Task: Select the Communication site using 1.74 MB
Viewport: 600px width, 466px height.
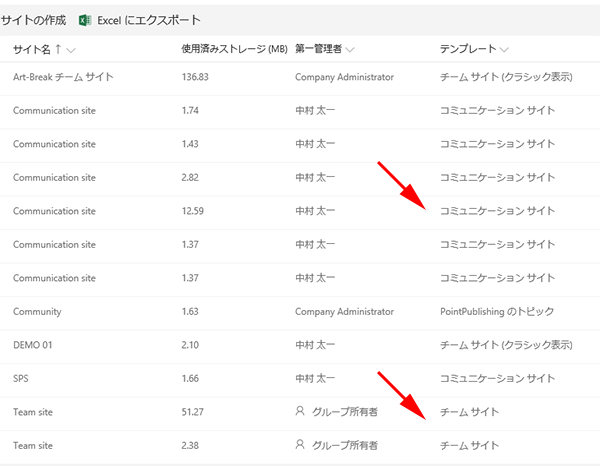Action: pyautogui.click(x=54, y=111)
